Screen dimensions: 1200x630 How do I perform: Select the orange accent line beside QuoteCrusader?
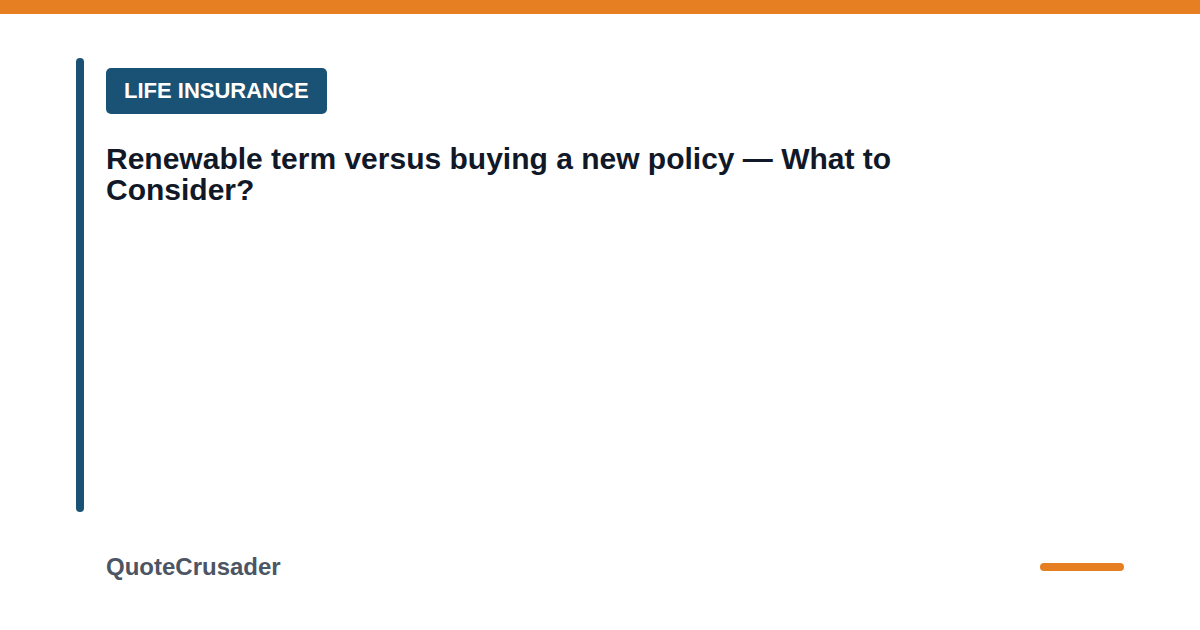click(1082, 567)
